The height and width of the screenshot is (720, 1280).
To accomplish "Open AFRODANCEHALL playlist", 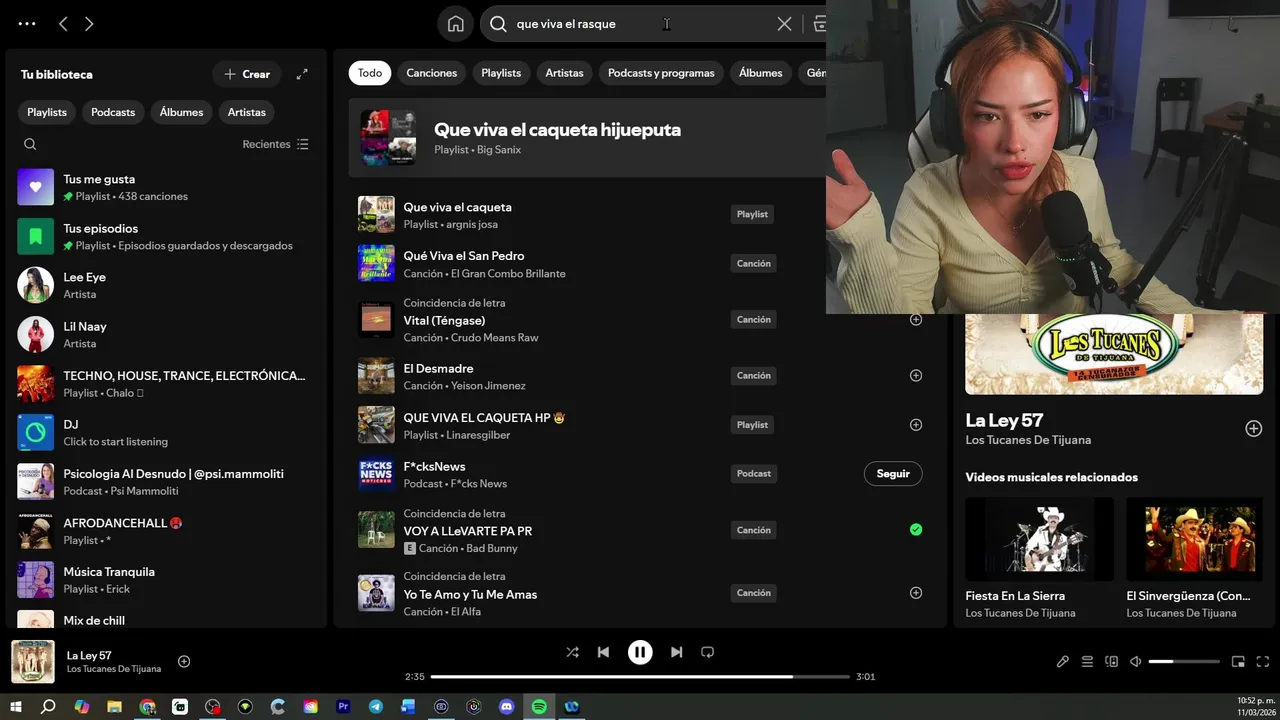I will (165, 530).
